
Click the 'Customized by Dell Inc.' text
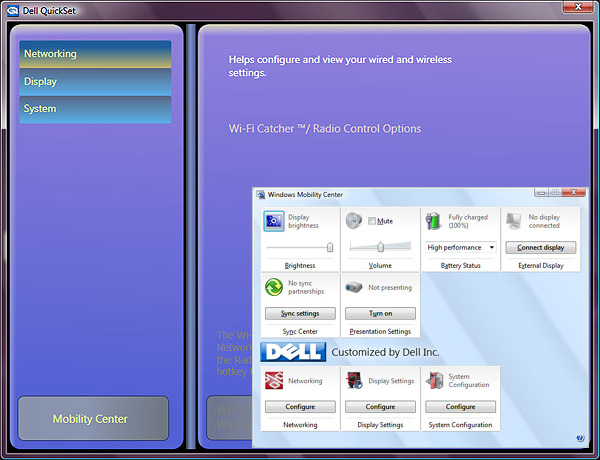[385, 352]
